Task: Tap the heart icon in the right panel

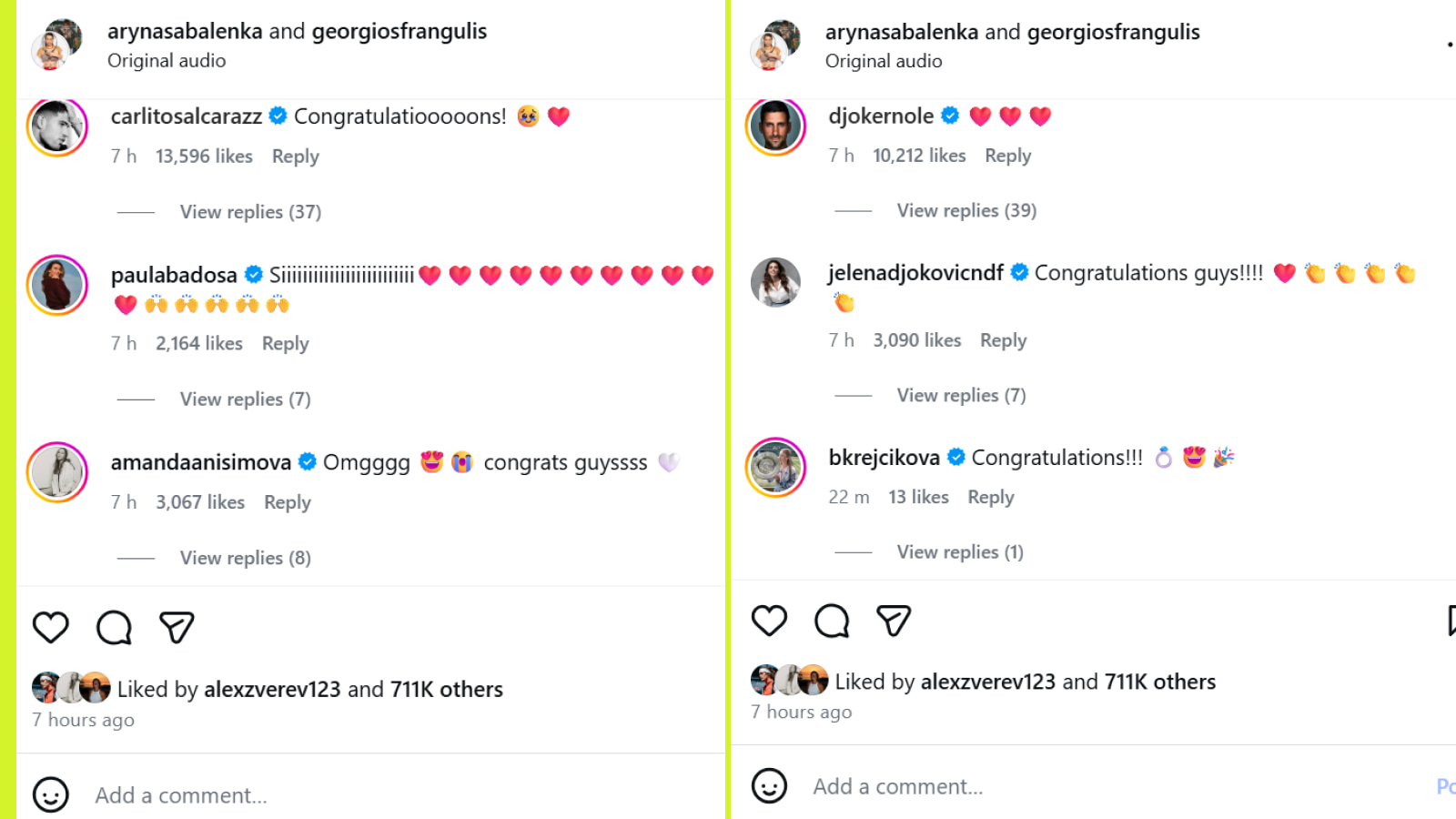Action: tap(769, 621)
